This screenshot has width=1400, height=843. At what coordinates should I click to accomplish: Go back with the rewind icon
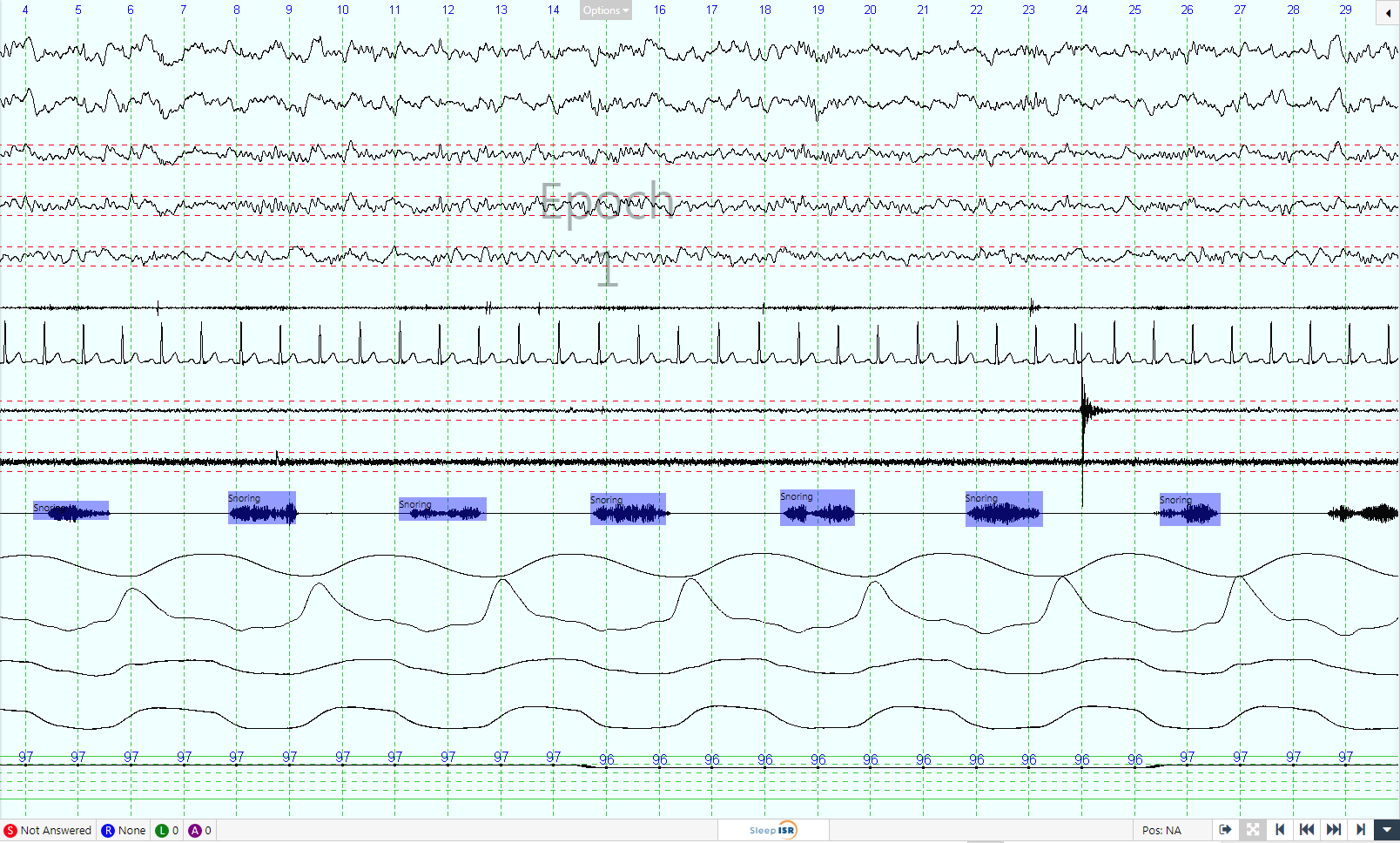[1307, 830]
